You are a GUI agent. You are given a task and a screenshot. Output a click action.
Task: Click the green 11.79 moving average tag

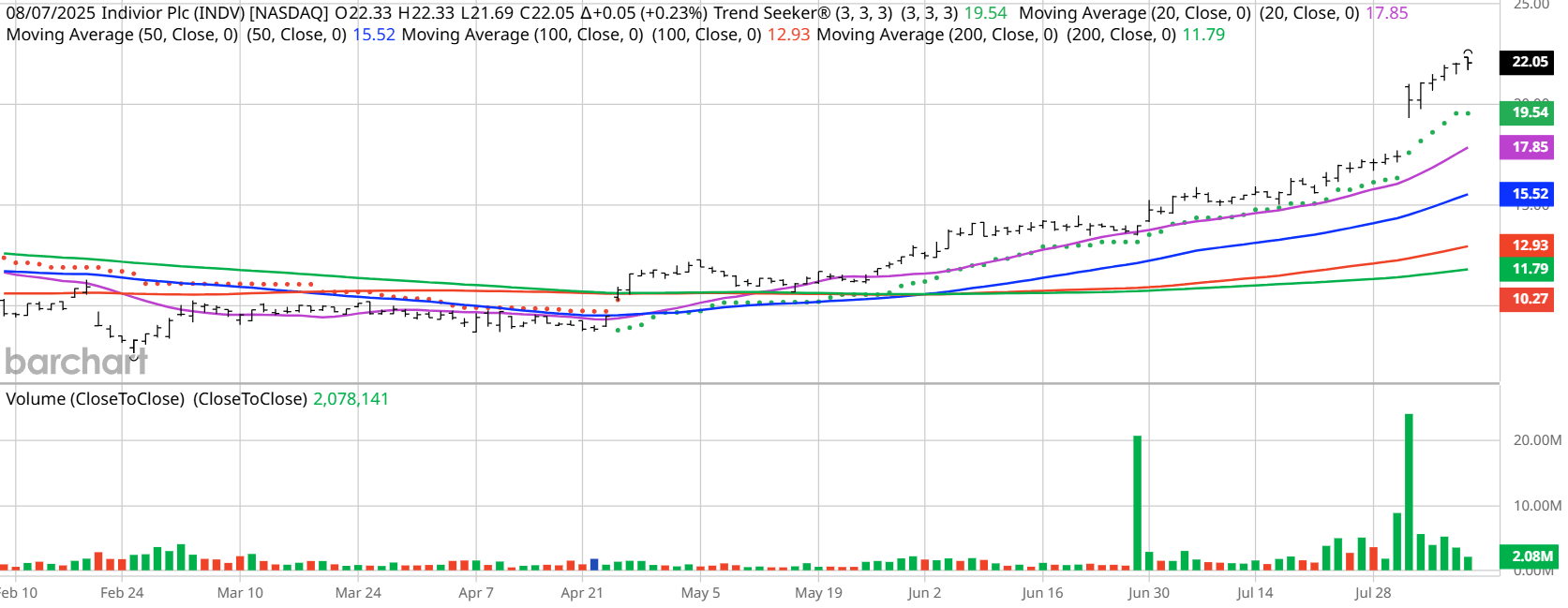[1528, 269]
